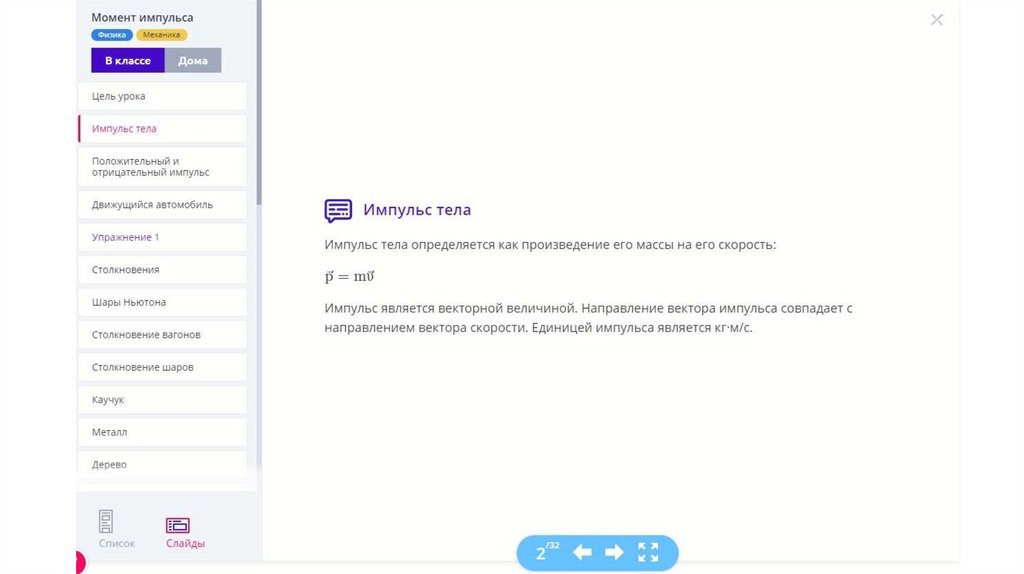
Task: Click the speech bubble icon by Импульс тела
Action: (338, 210)
